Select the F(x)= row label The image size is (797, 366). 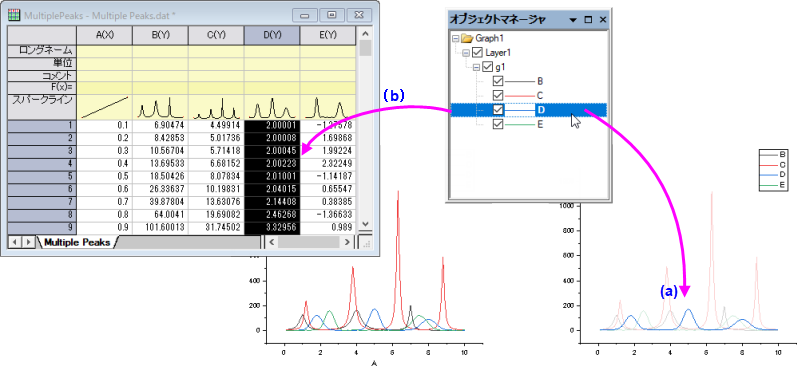[x=42, y=87]
